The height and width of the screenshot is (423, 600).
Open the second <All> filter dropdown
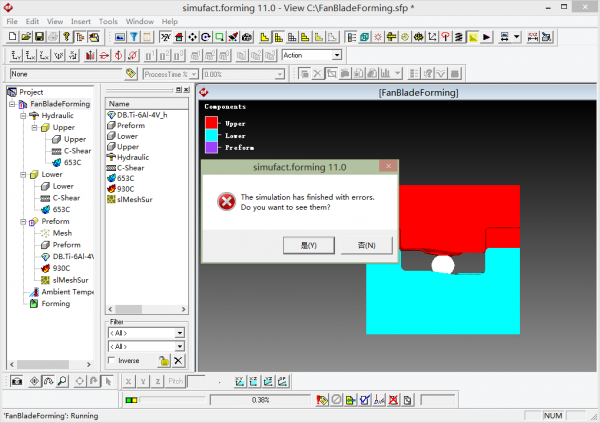pyautogui.click(x=179, y=346)
